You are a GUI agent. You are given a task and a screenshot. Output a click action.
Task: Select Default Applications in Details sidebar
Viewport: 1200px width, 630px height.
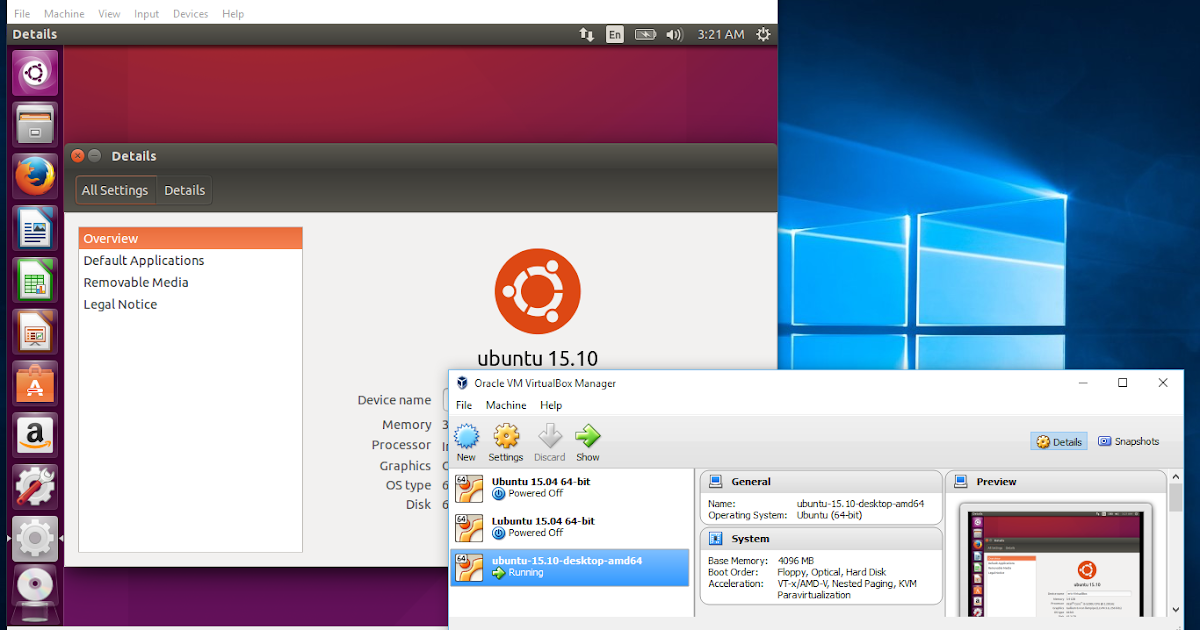pyautogui.click(x=190, y=260)
